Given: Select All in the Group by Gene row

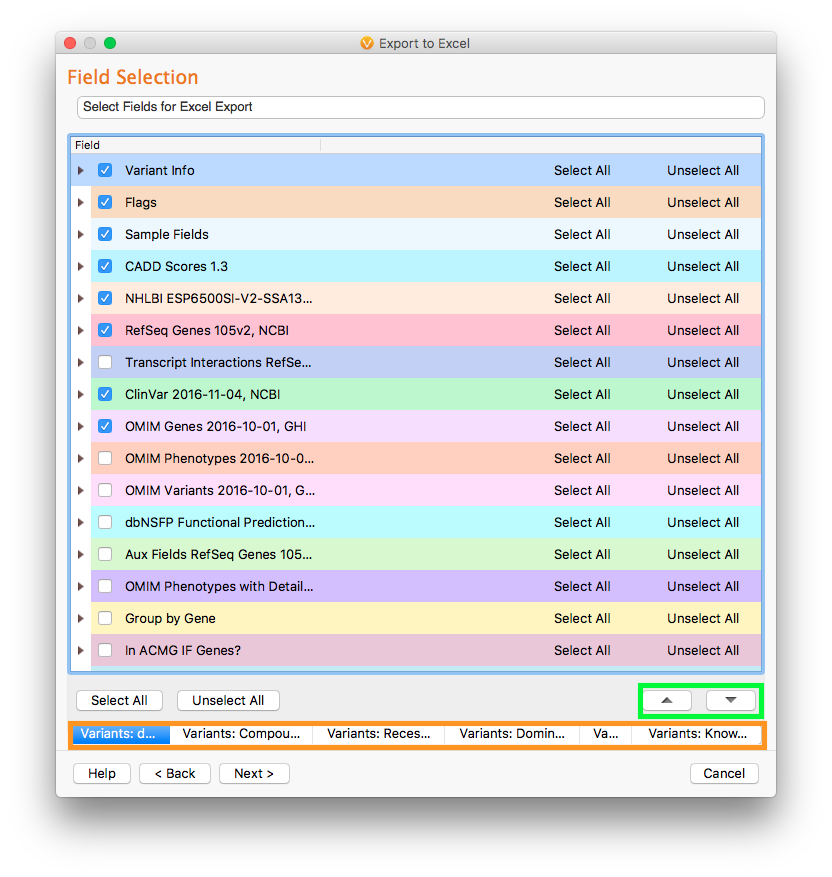Looking at the screenshot, I should 582,618.
